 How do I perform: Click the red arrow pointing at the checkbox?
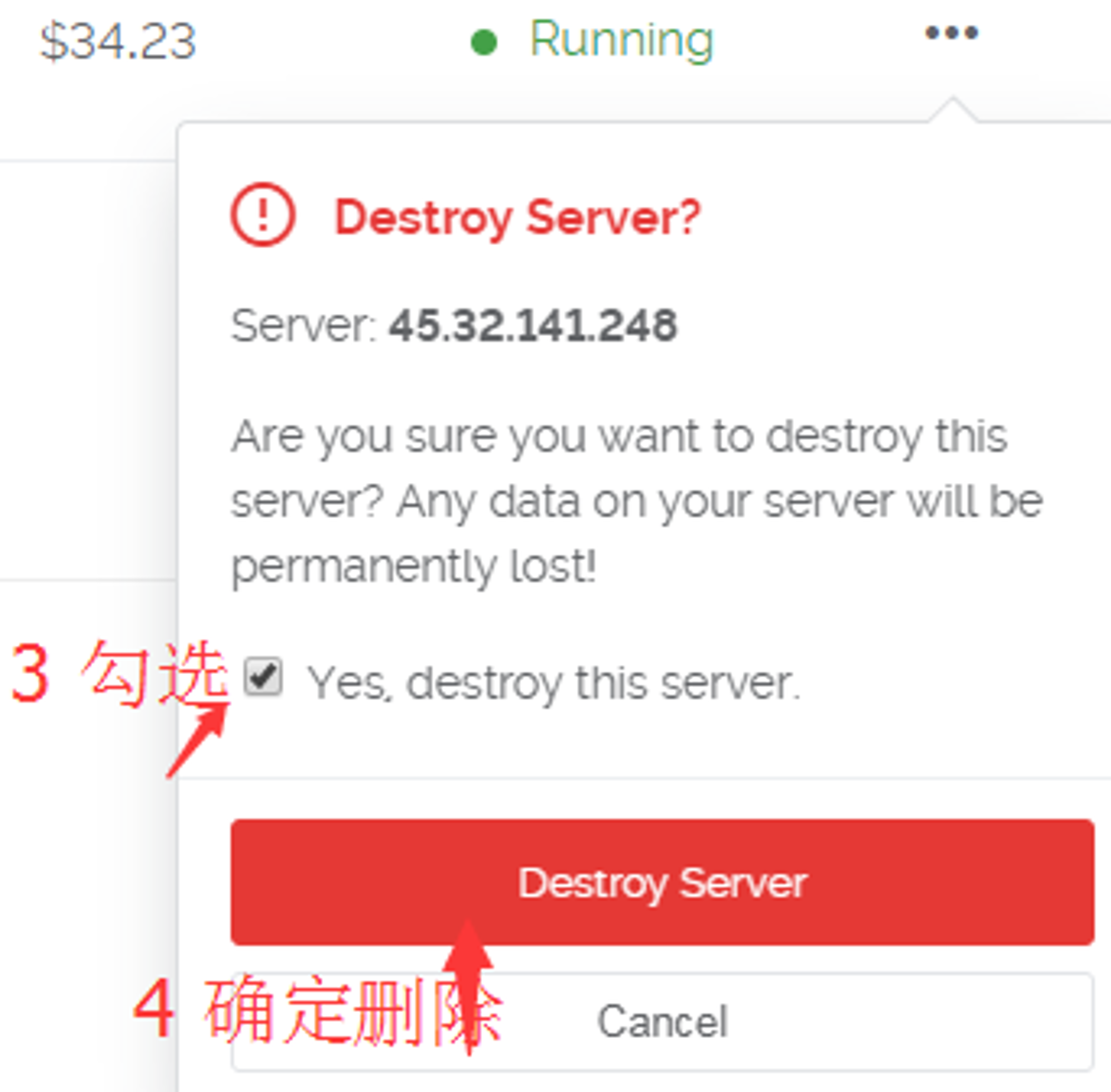tap(198, 740)
